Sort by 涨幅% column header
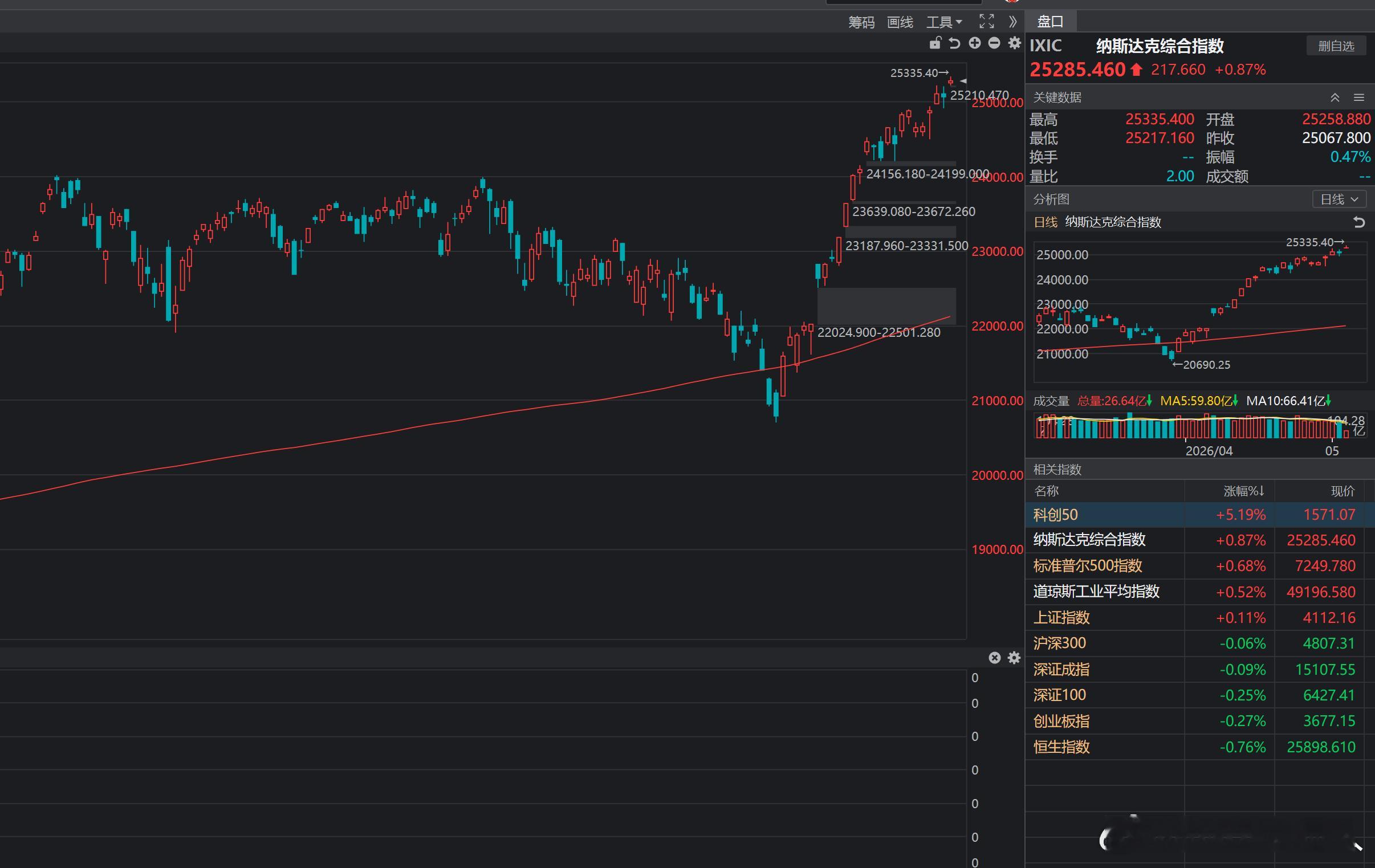This screenshot has width=1375, height=868. click(x=1244, y=491)
